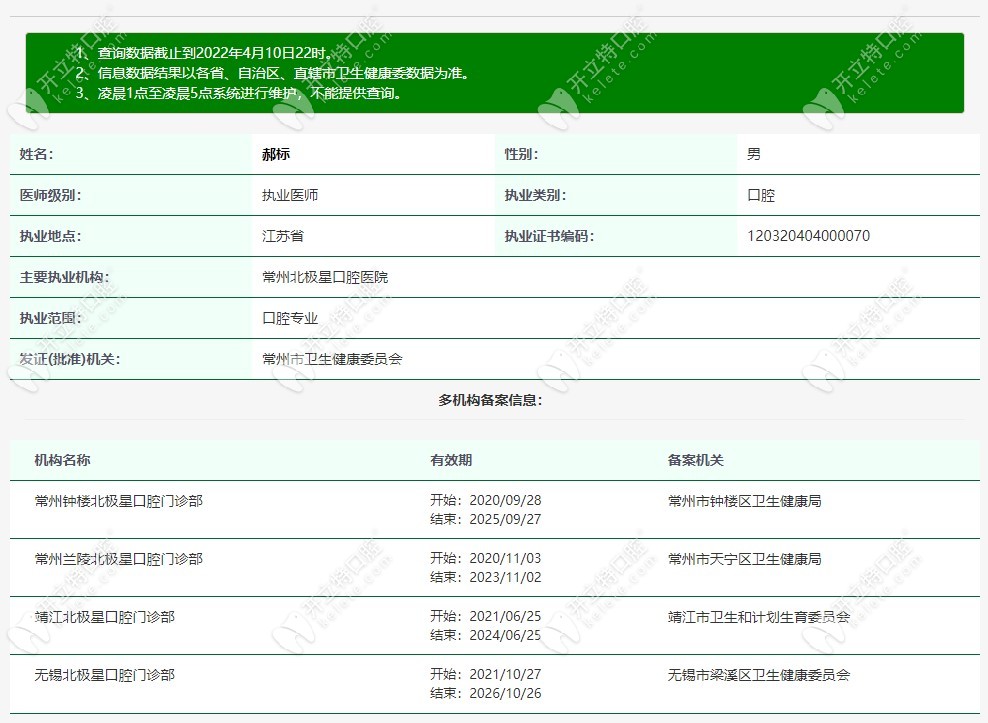Select the value 执业医师
This screenshot has width=988, height=723.
point(290,195)
